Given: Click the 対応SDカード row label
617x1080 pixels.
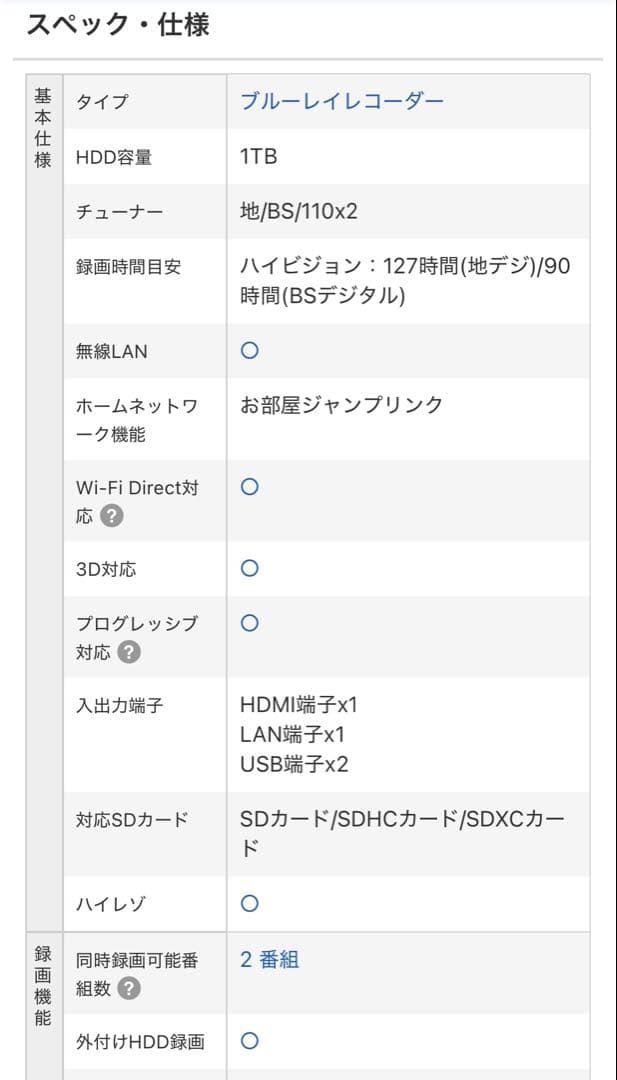Looking at the screenshot, I should [132, 820].
